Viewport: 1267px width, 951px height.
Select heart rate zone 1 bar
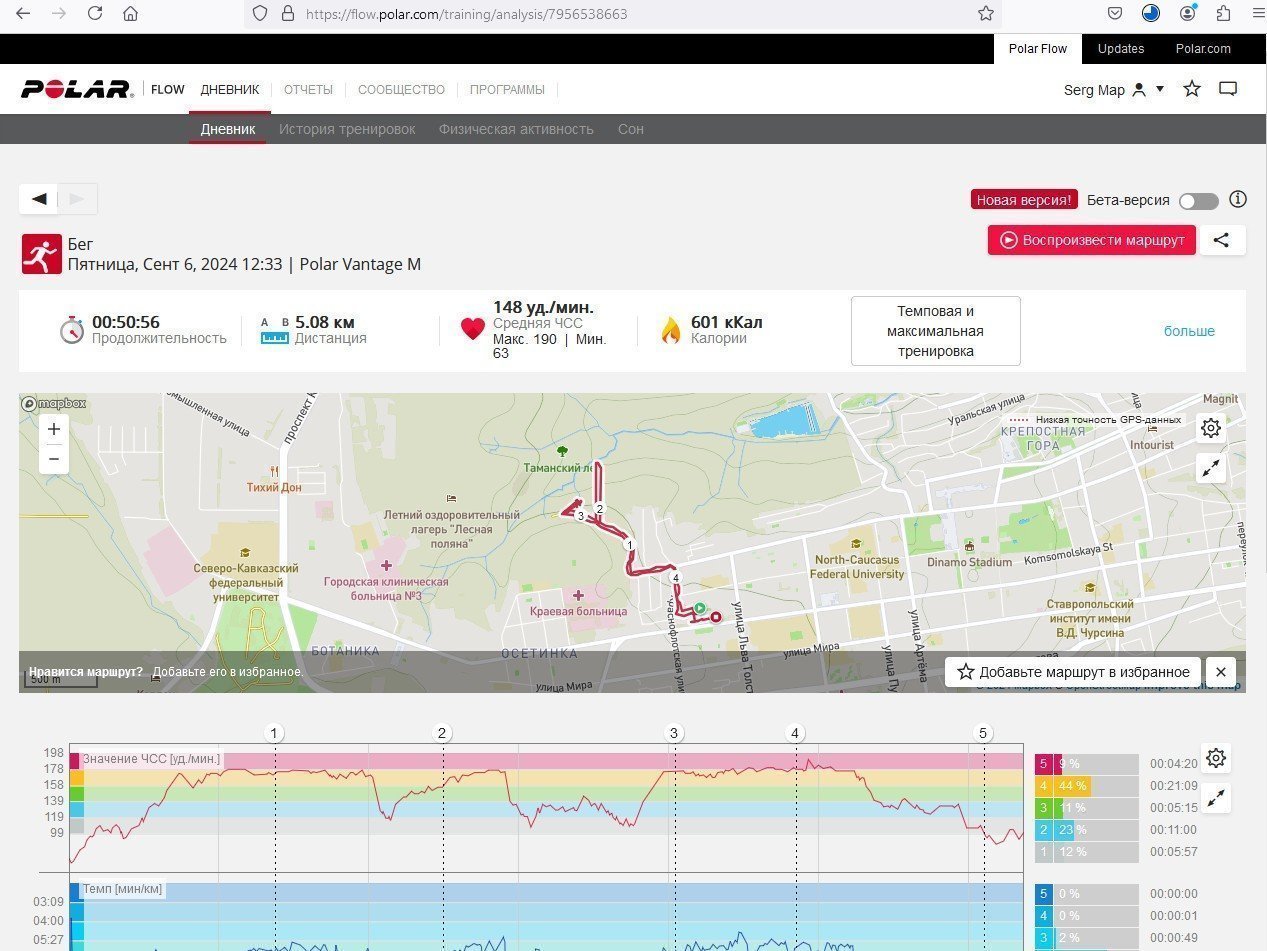point(1086,852)
